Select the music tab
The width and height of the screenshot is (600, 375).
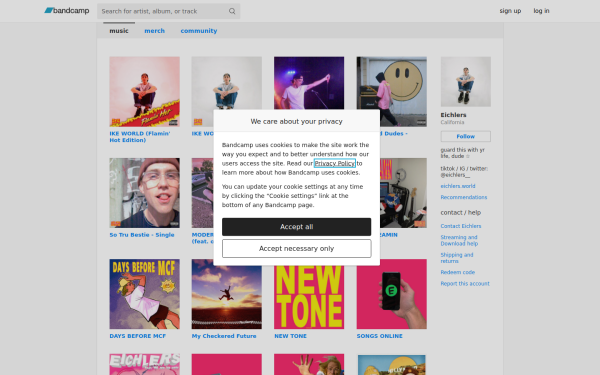[x=119, y=31]
